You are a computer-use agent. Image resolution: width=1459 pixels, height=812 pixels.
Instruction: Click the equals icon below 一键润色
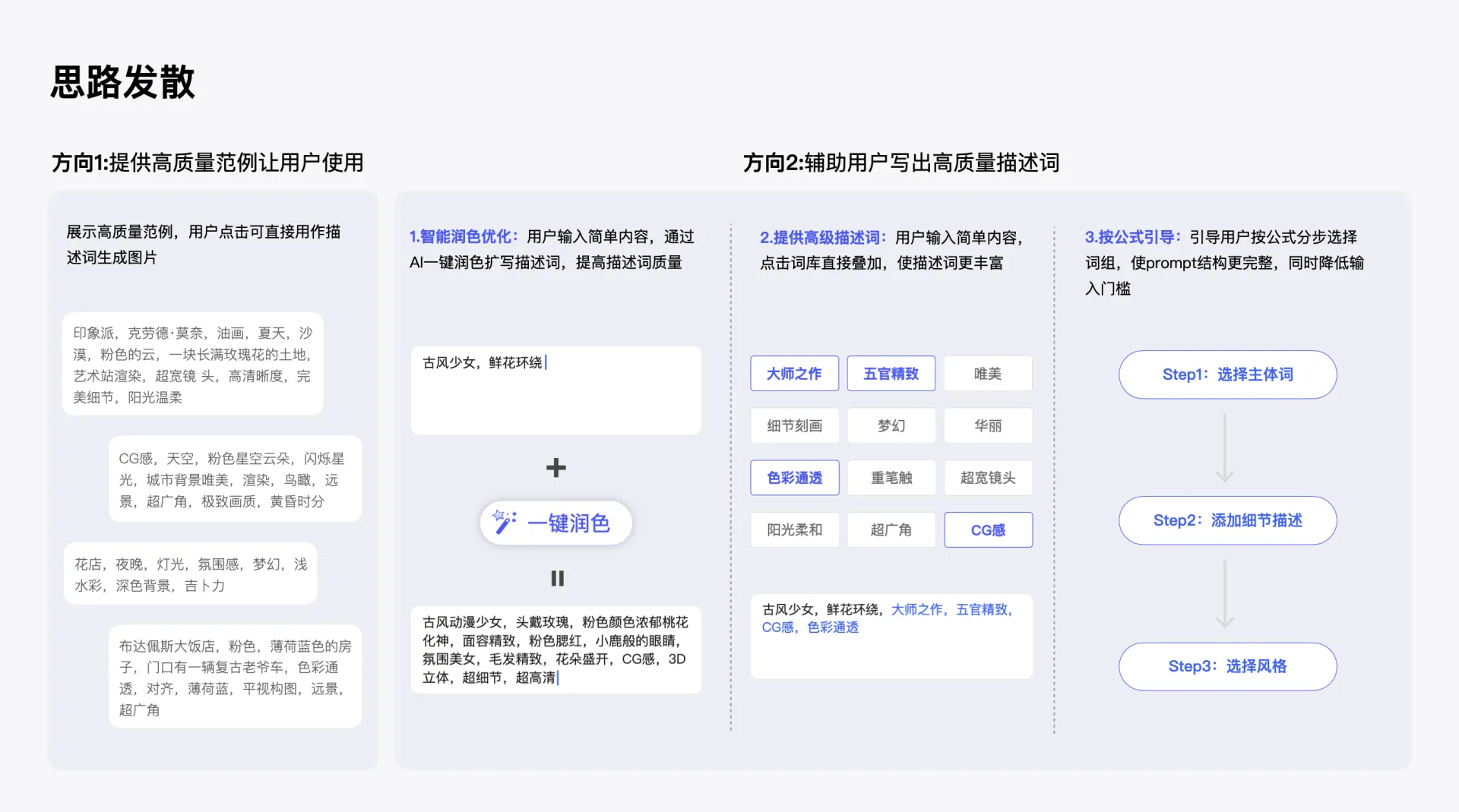pyautogui.click(x=557, y=578)
